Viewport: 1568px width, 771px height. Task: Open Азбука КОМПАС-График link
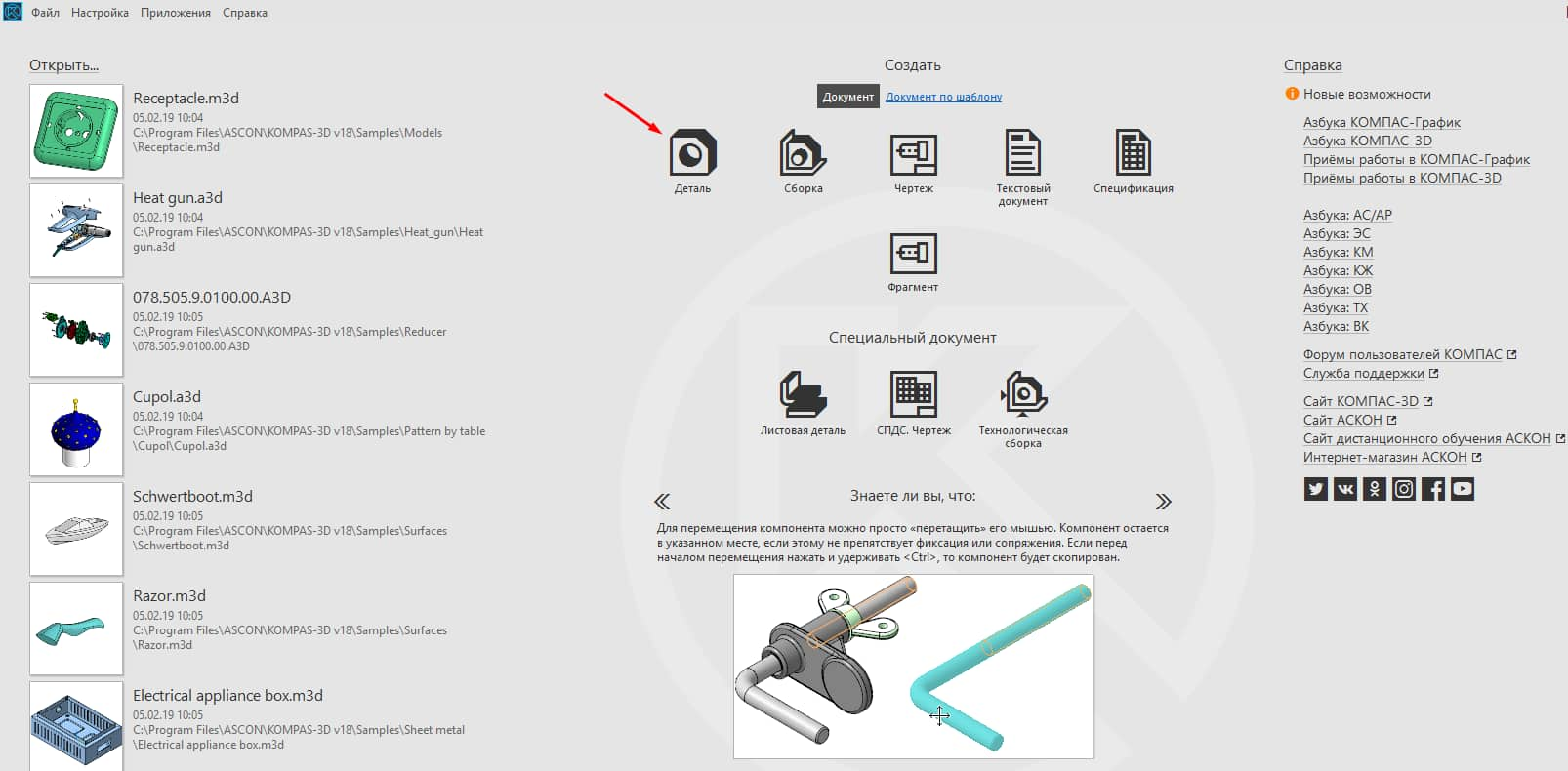(x=1382, y=122)
